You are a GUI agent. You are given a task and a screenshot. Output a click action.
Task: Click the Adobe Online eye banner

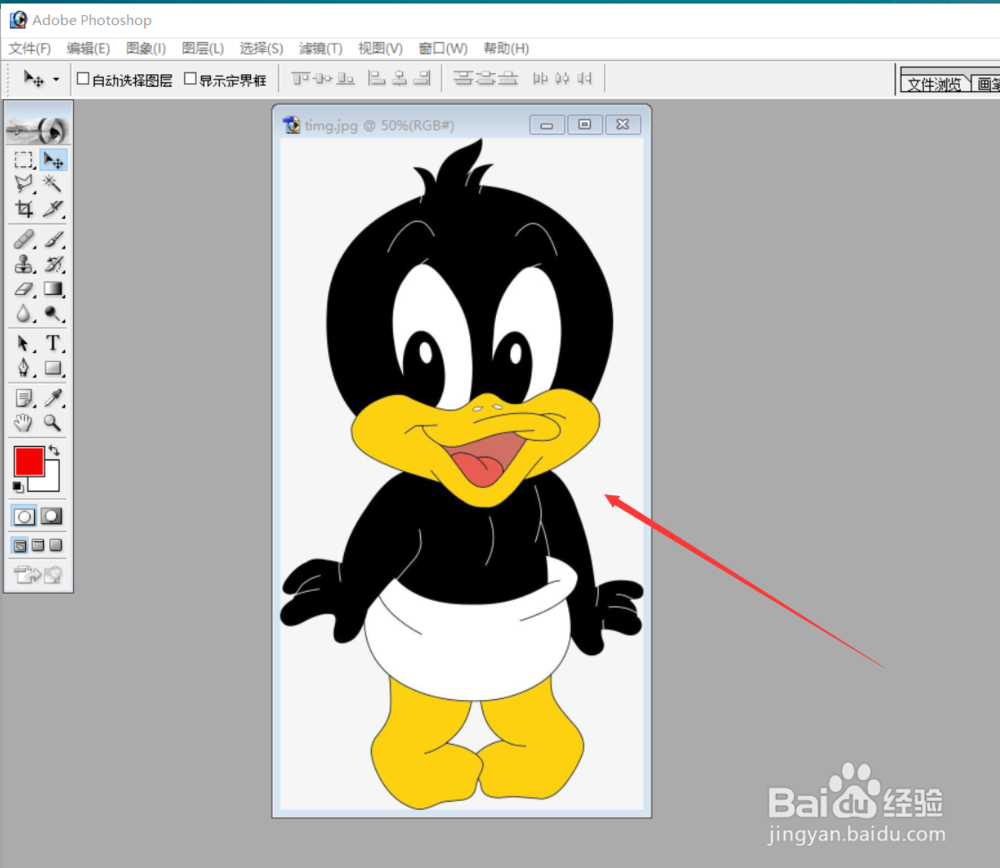click(x=38, y=130)
